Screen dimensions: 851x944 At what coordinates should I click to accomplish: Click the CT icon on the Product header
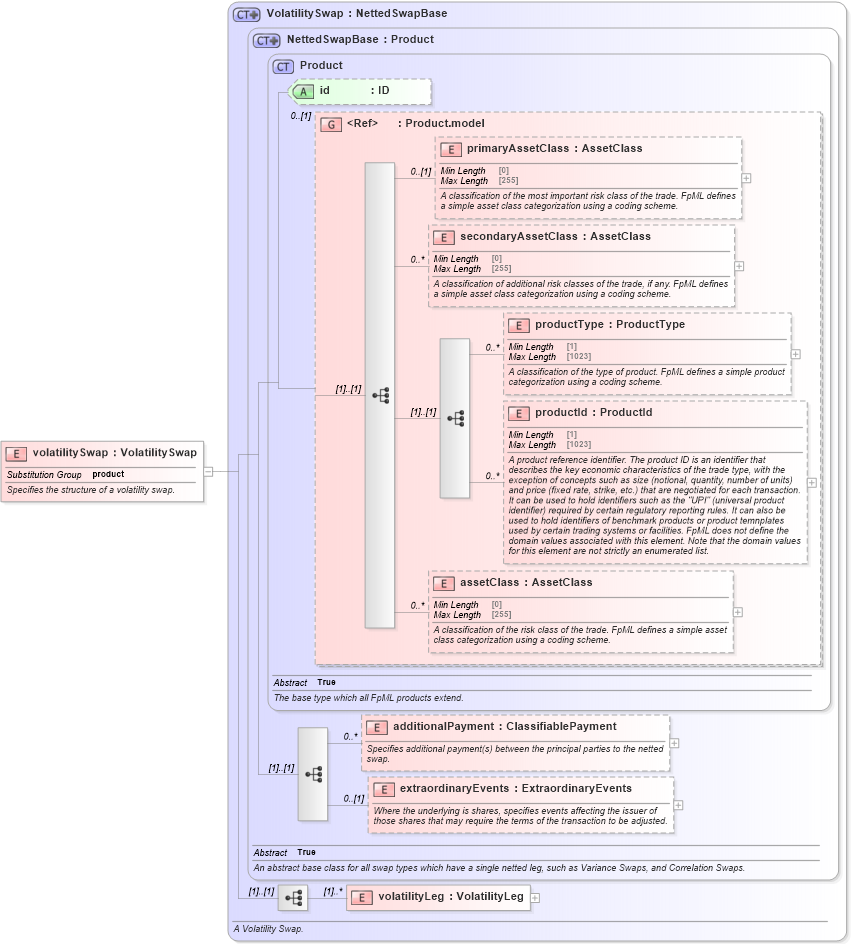point(281,65)
